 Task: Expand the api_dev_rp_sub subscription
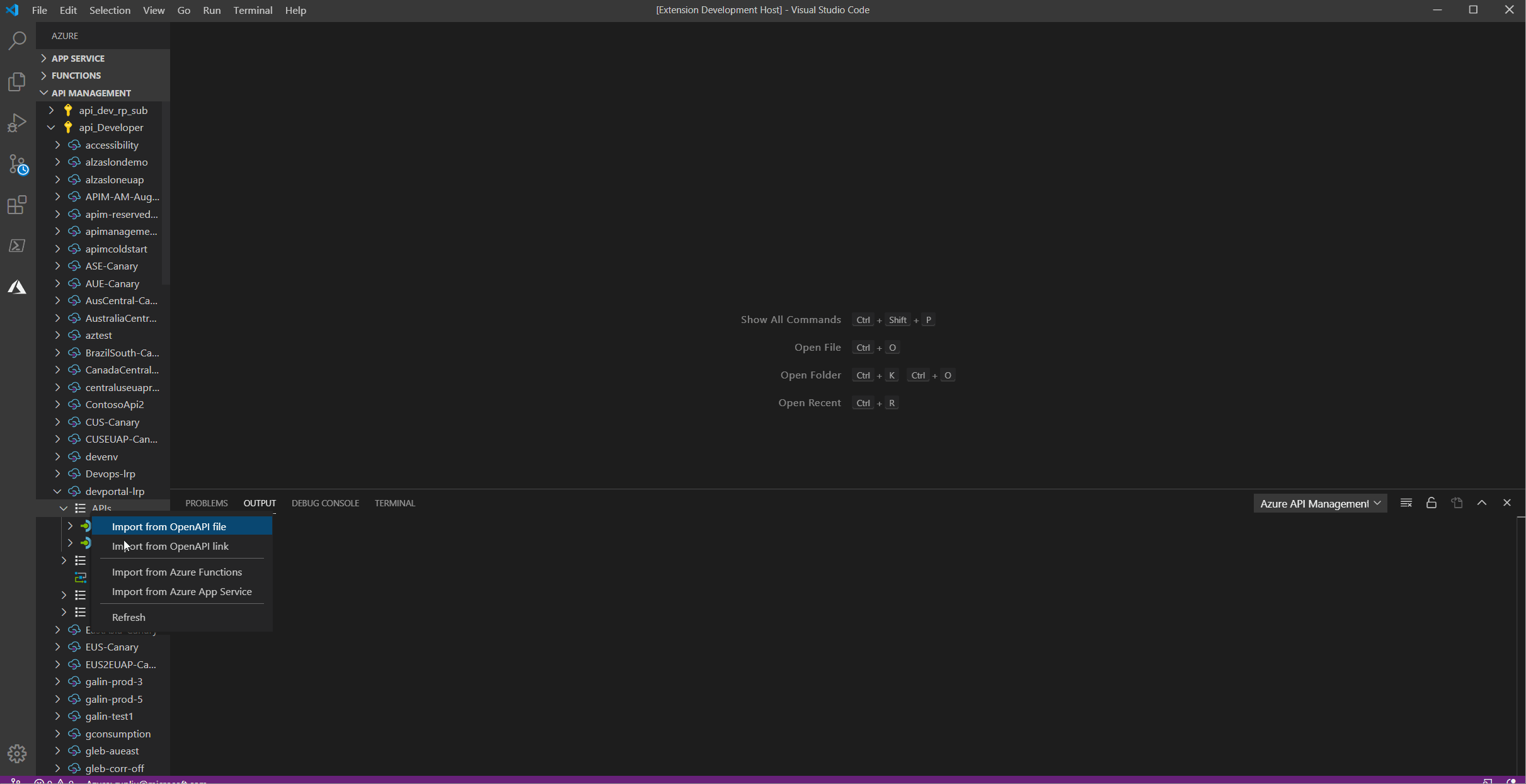click(x=51, y=110)
